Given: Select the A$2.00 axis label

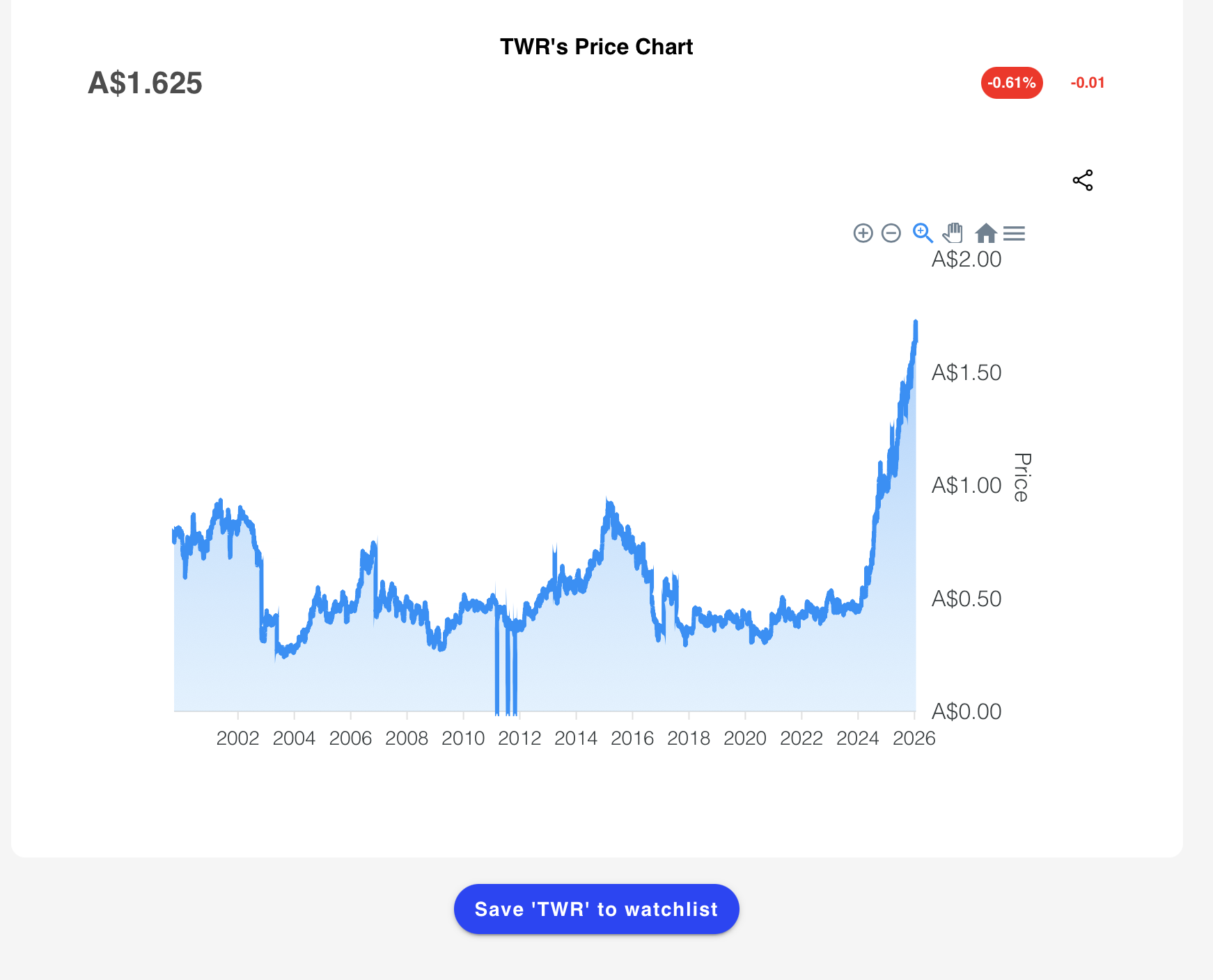Looking at the screenshot, I should pyautogui.click(x=966, y=259).
